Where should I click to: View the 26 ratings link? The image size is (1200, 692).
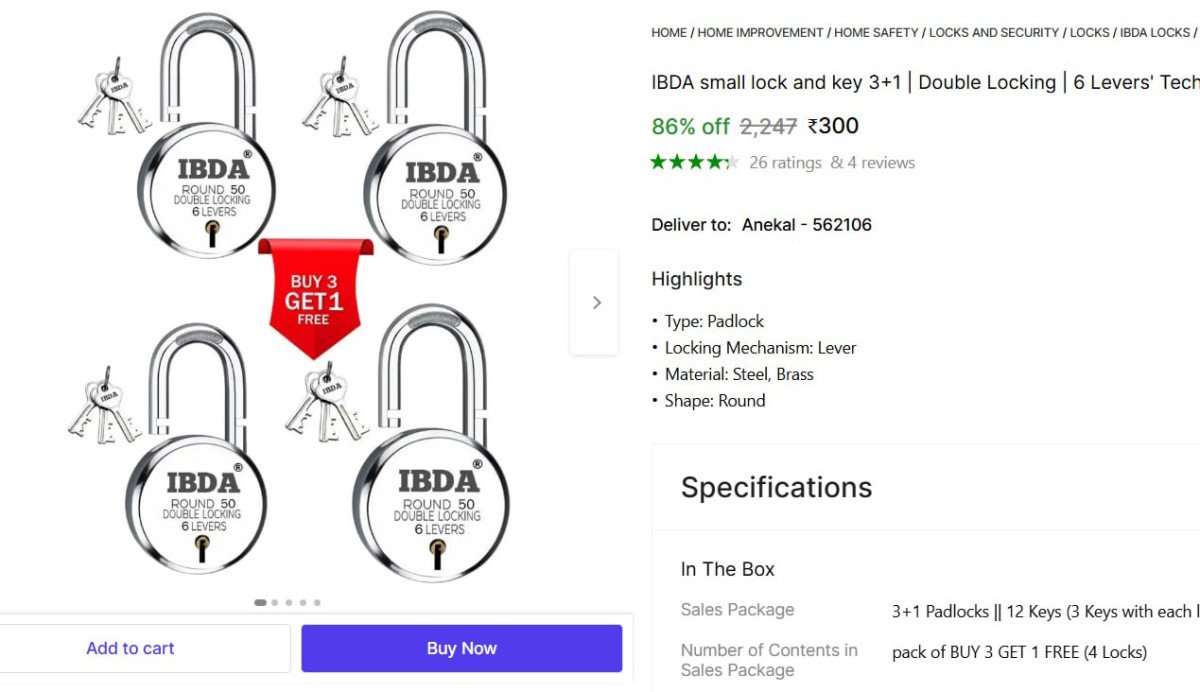point(785,162)
